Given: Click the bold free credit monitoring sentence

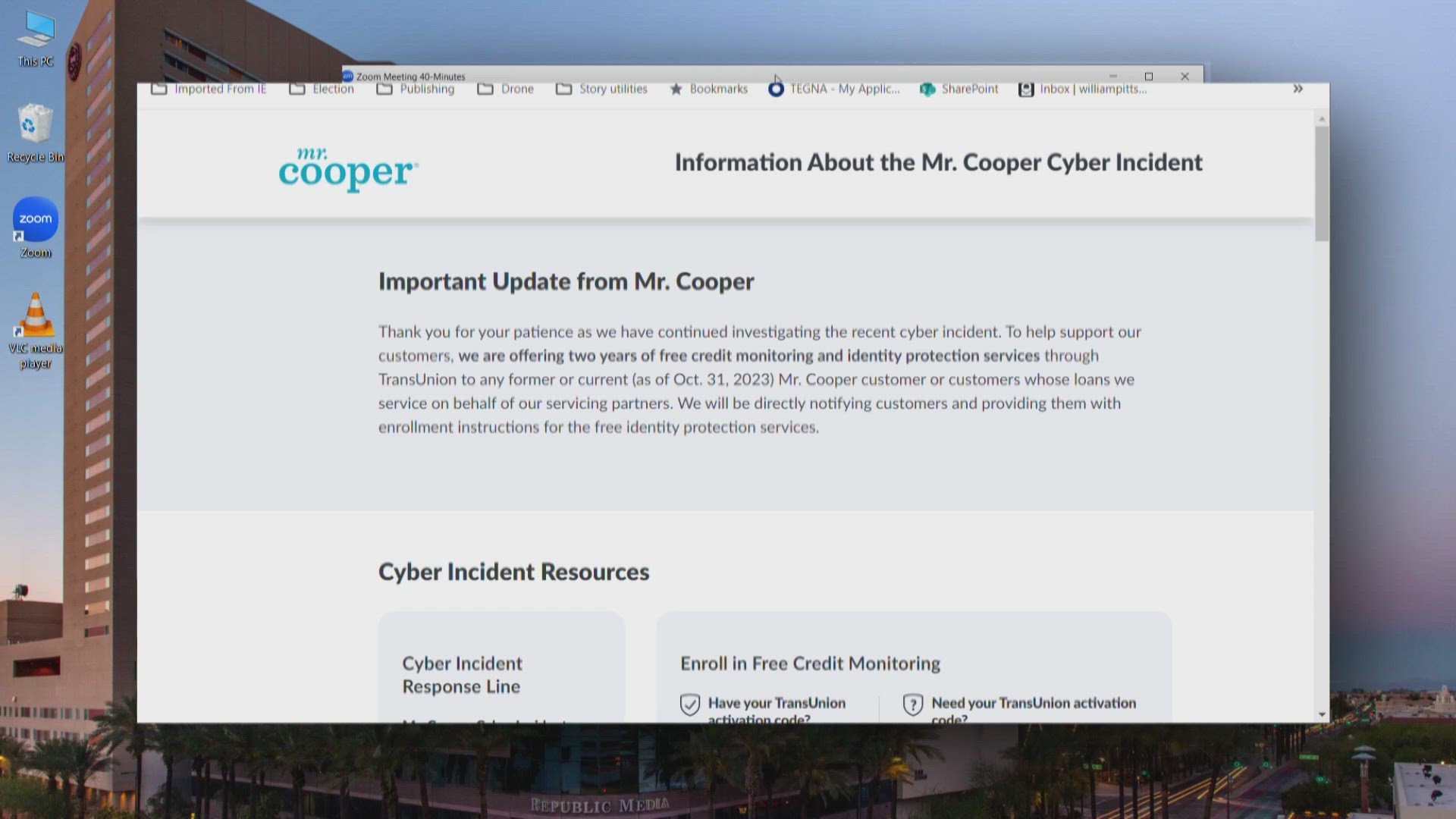Looking at the screenshot, I should tap(748, 356).
